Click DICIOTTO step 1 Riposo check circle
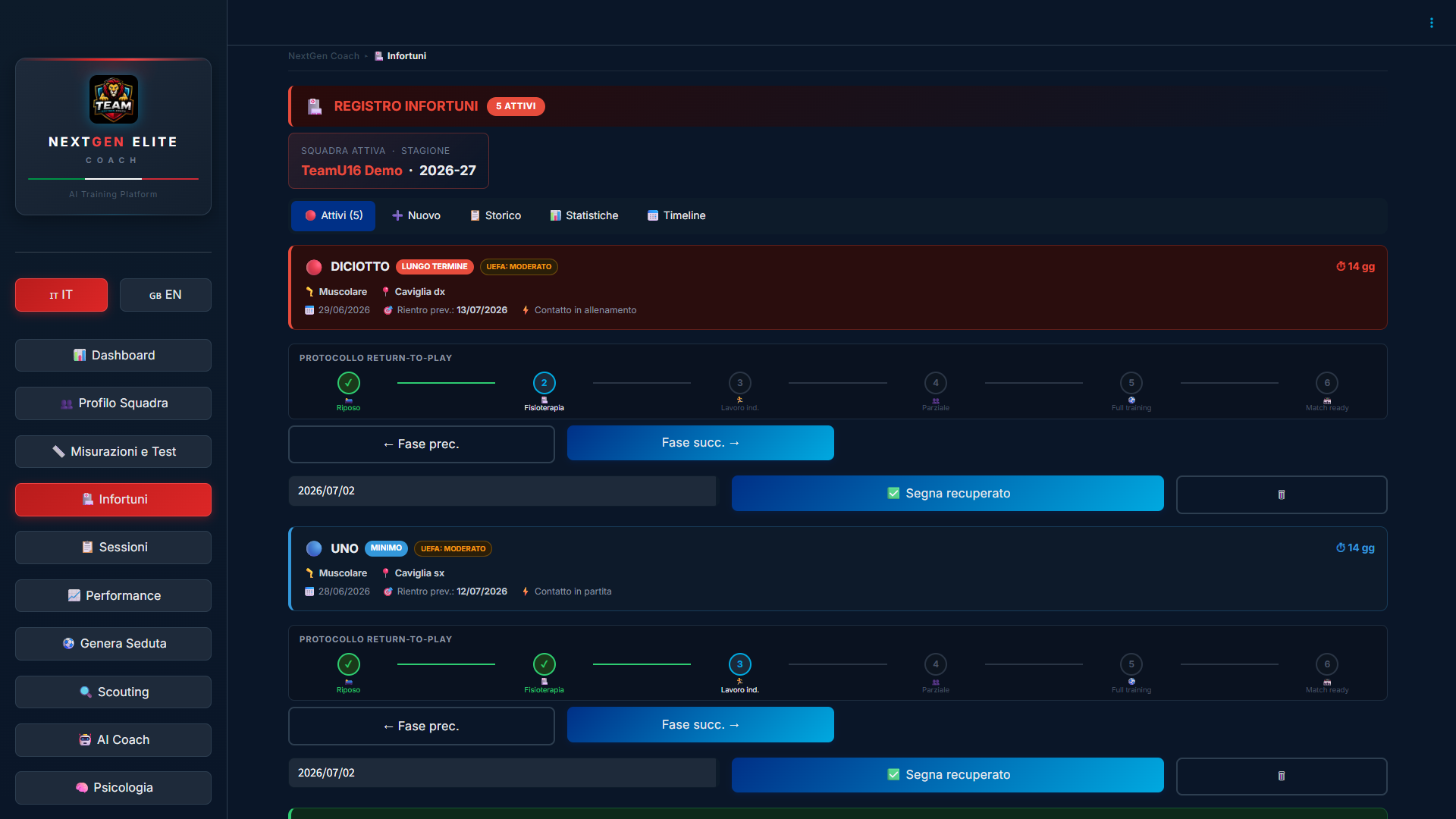The width and height of the screenshot is (1456, 819). click(x=349, y=383)
